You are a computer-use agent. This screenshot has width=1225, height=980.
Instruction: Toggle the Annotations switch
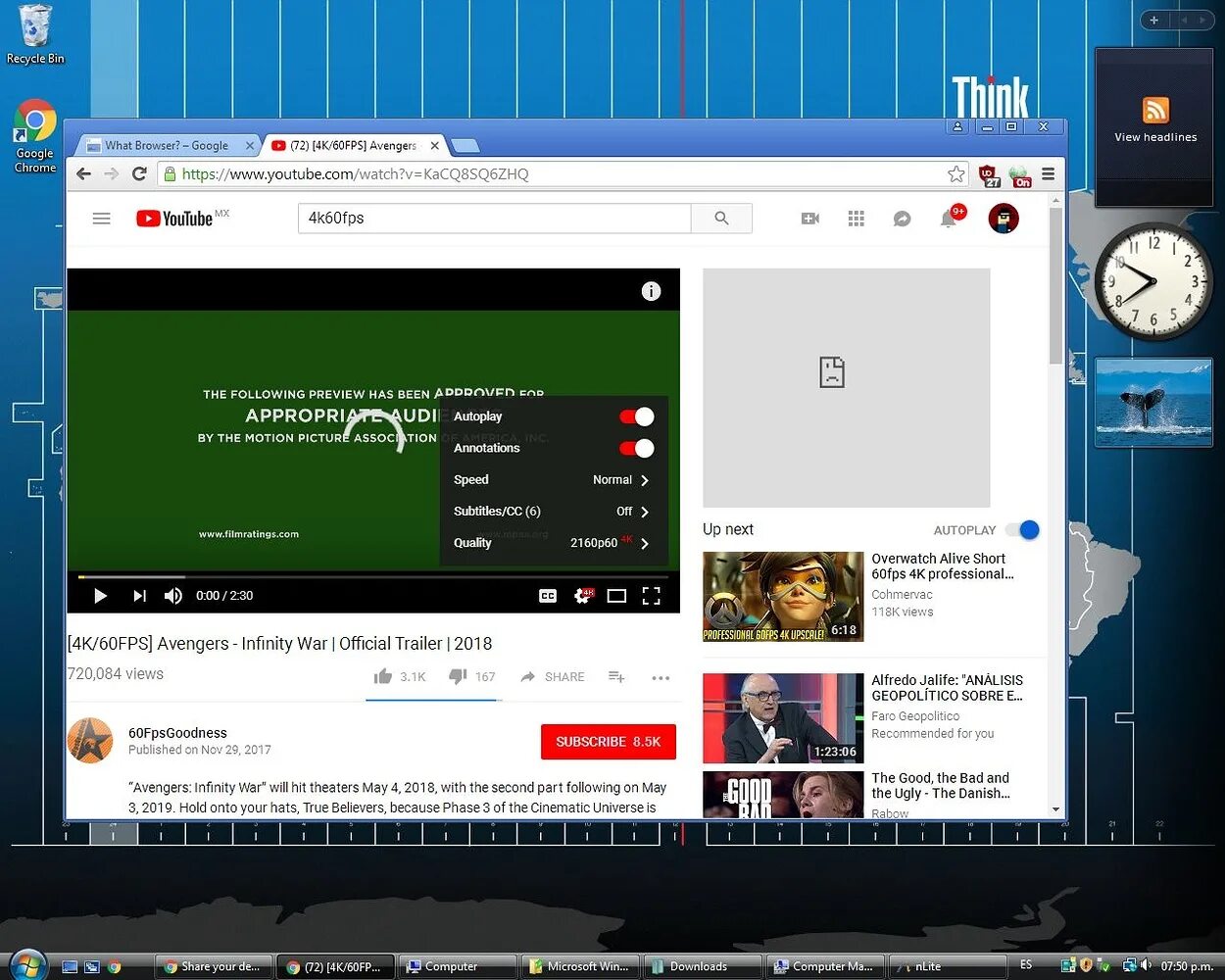tap(636, 448)
